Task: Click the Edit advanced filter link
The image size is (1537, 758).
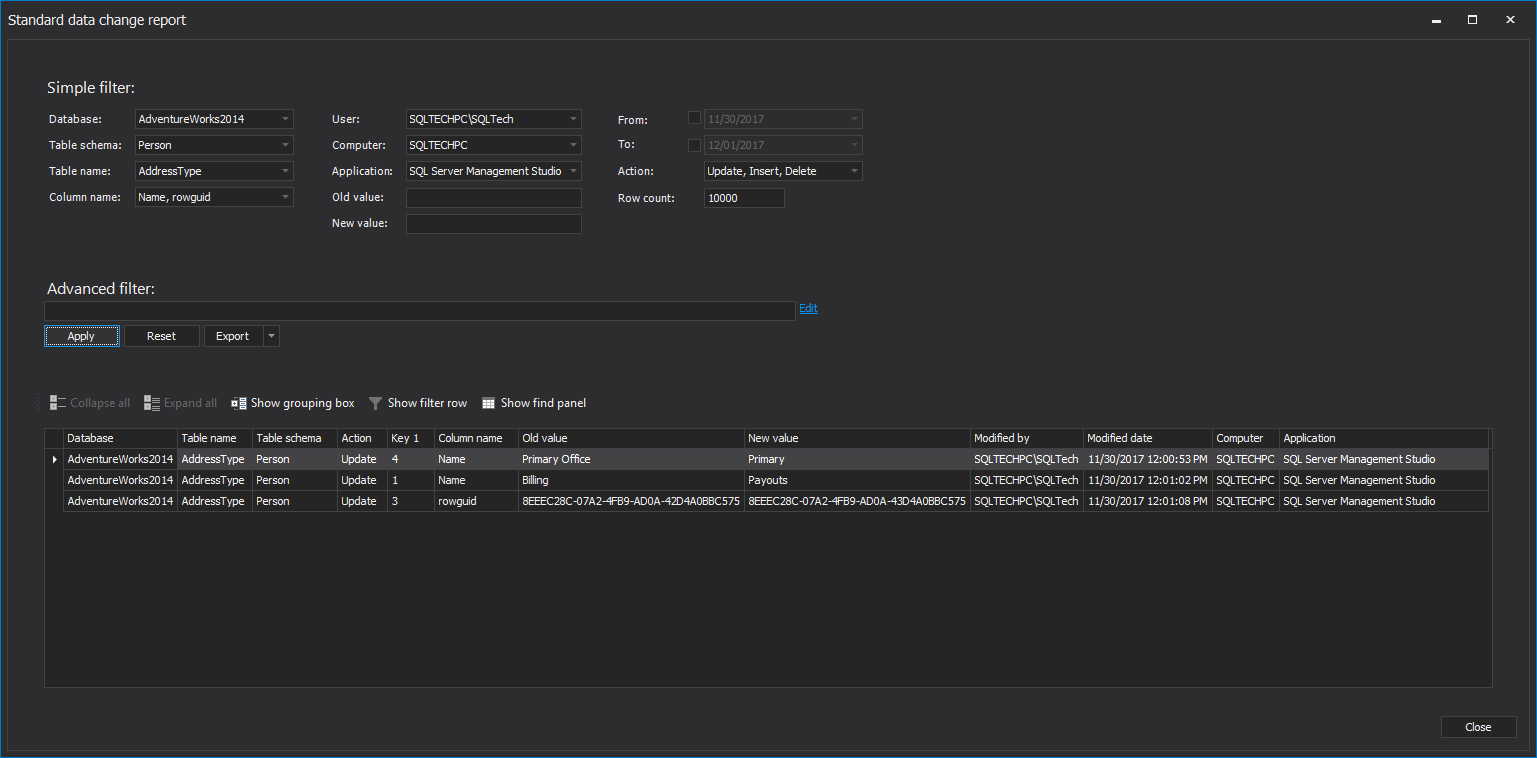Action: [808, 308]
